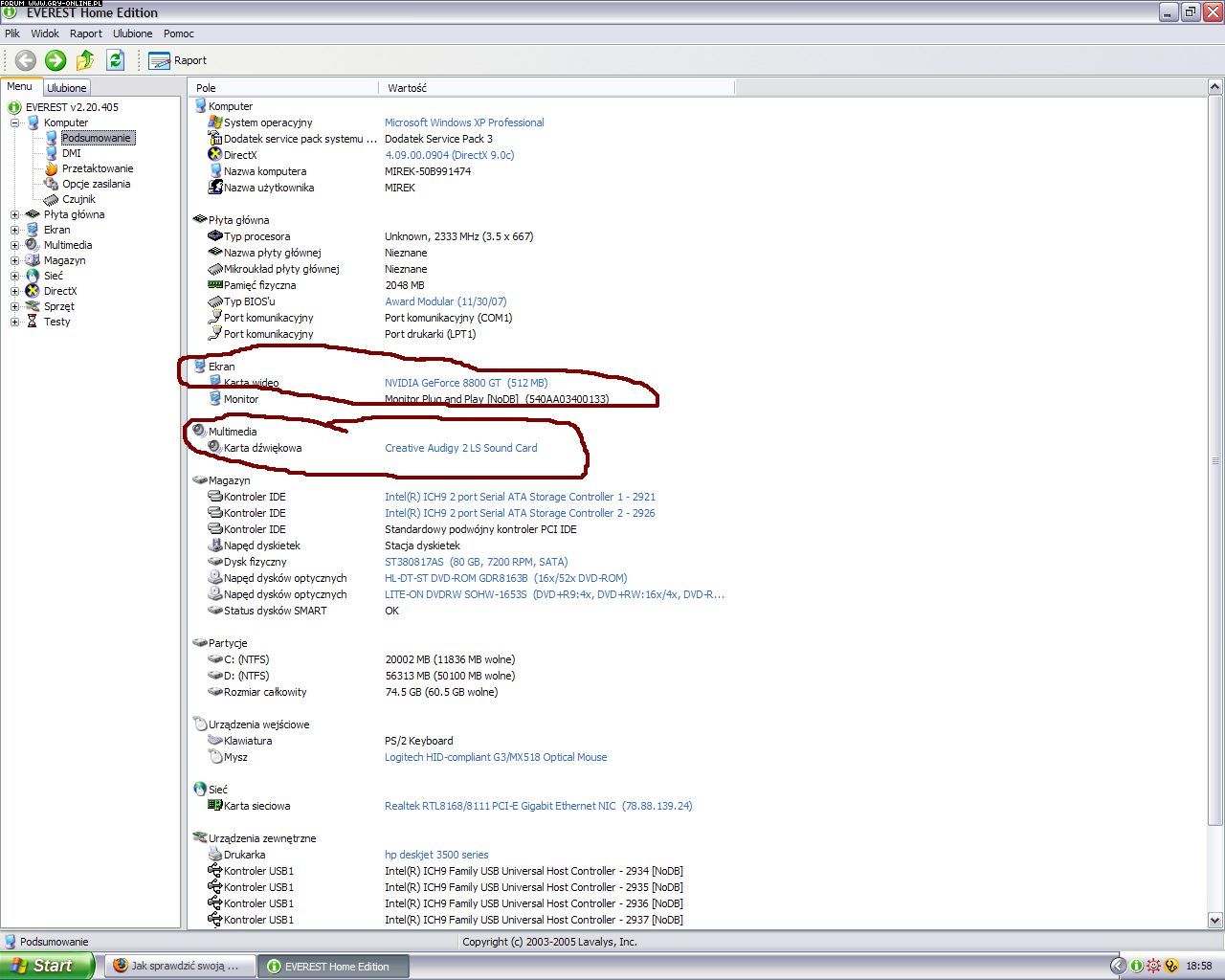The image size is (1225, 980).
Task: Expand the Multimedia tree node
Action: tap(15, 245)
